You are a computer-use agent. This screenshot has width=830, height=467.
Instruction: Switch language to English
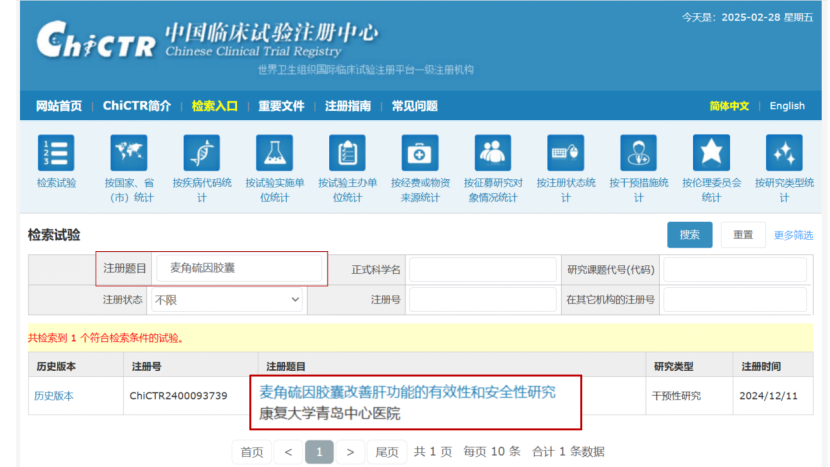[787, 106]
